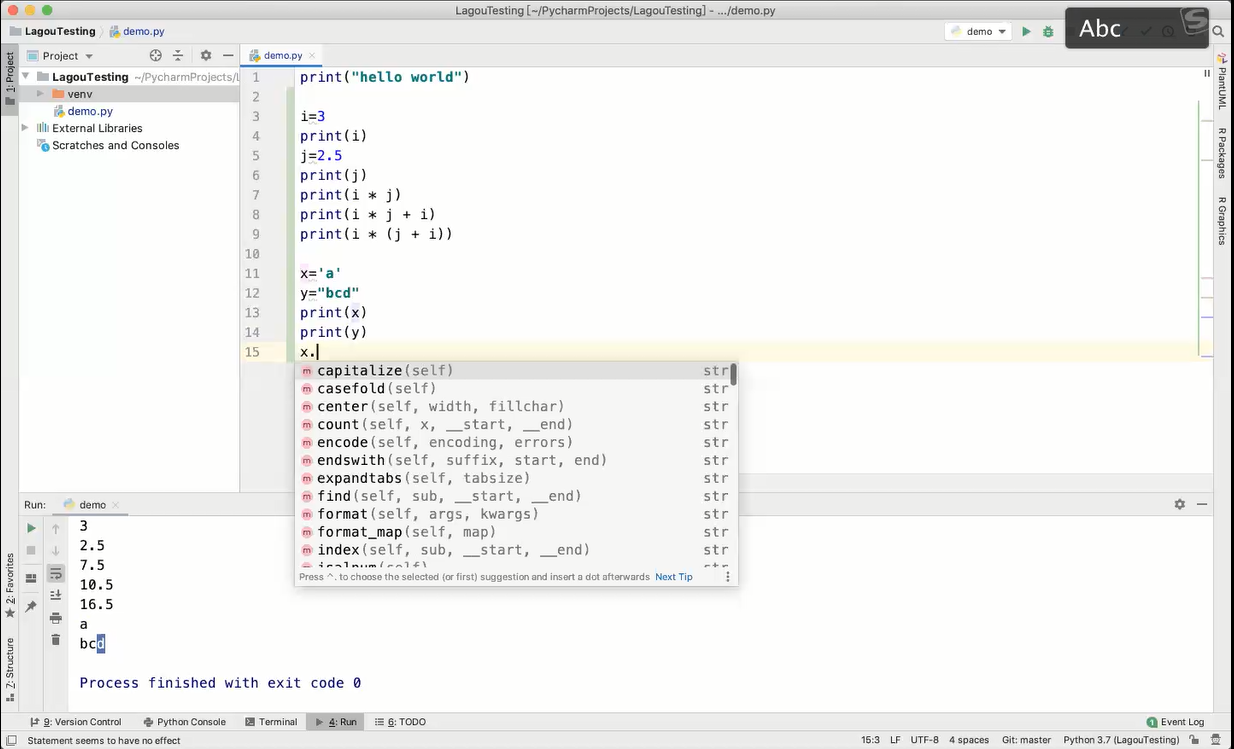Click UTF-8 encoding in status bar

click(925, 740)
